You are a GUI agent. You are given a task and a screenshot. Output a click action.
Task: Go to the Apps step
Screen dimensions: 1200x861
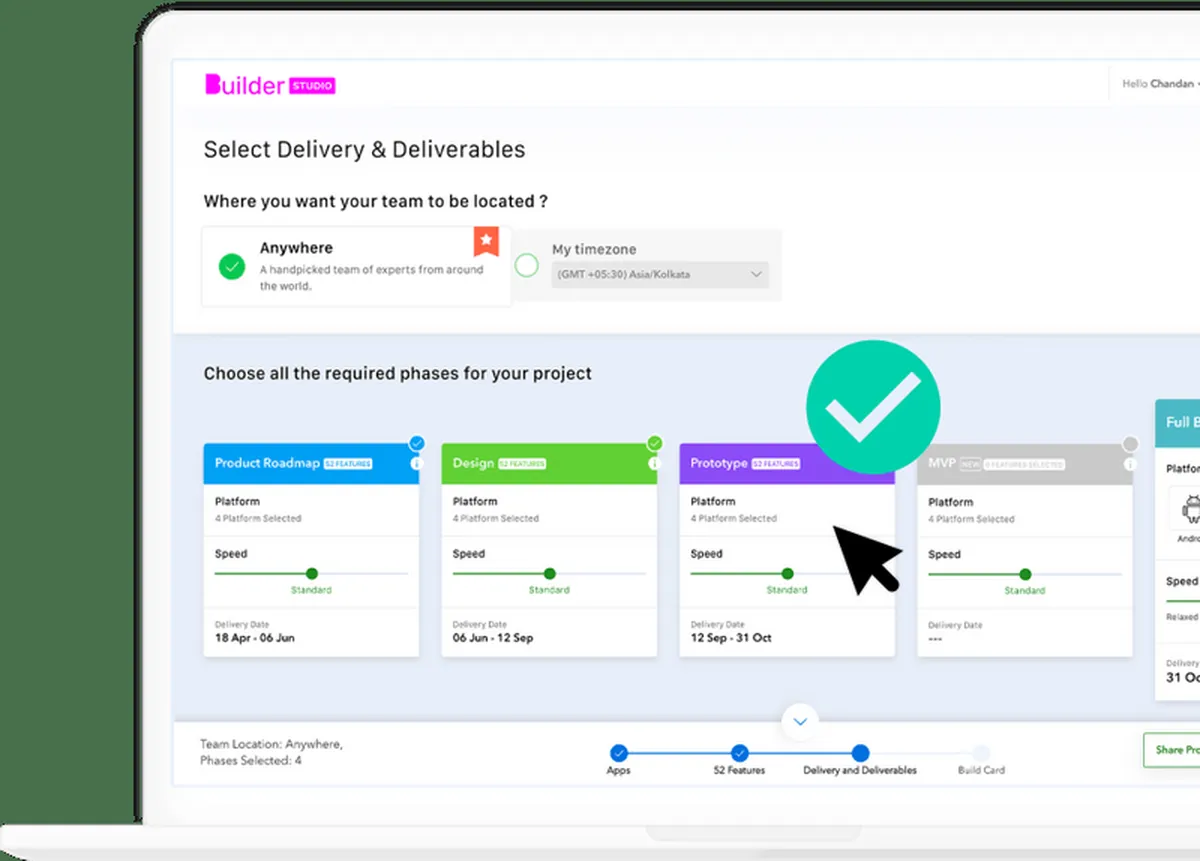[x=619, y=753]
